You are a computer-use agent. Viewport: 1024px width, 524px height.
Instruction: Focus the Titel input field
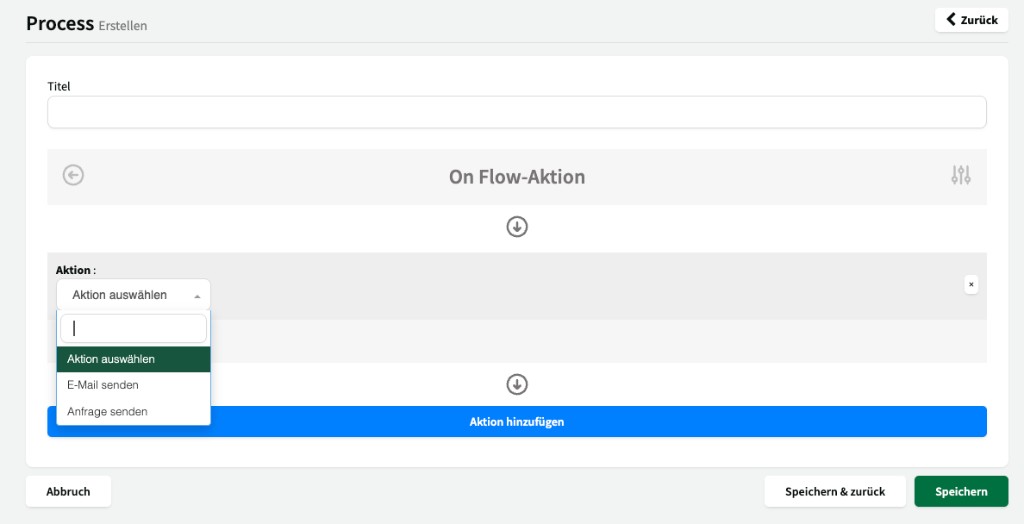(516, 112)
